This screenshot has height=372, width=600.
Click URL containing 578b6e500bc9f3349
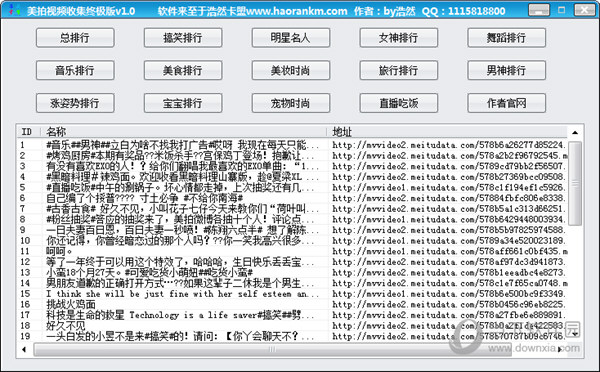[448, 294]
